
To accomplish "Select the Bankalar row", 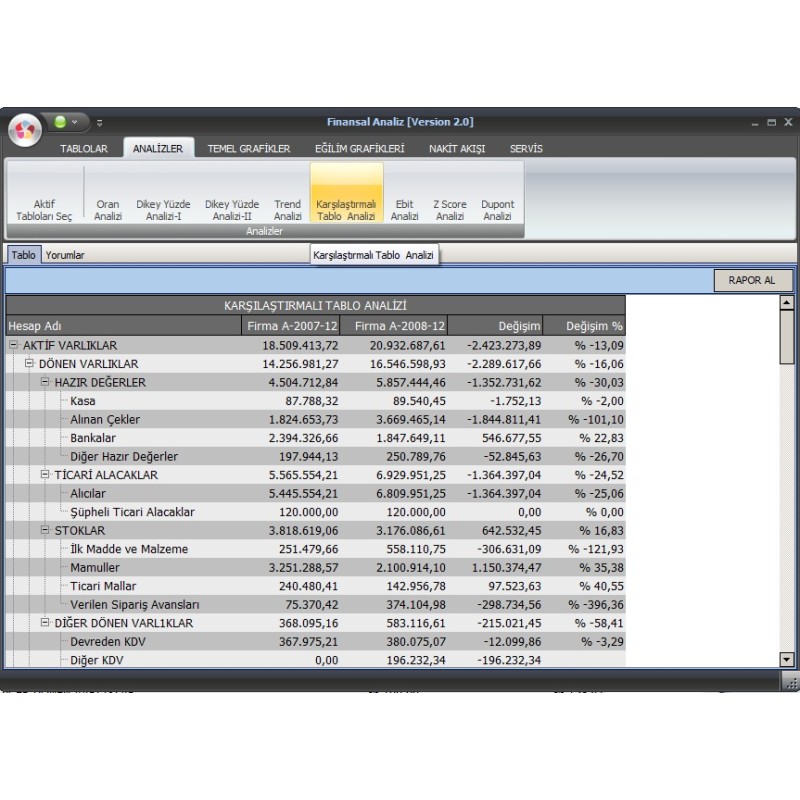I will pos(315,438).
